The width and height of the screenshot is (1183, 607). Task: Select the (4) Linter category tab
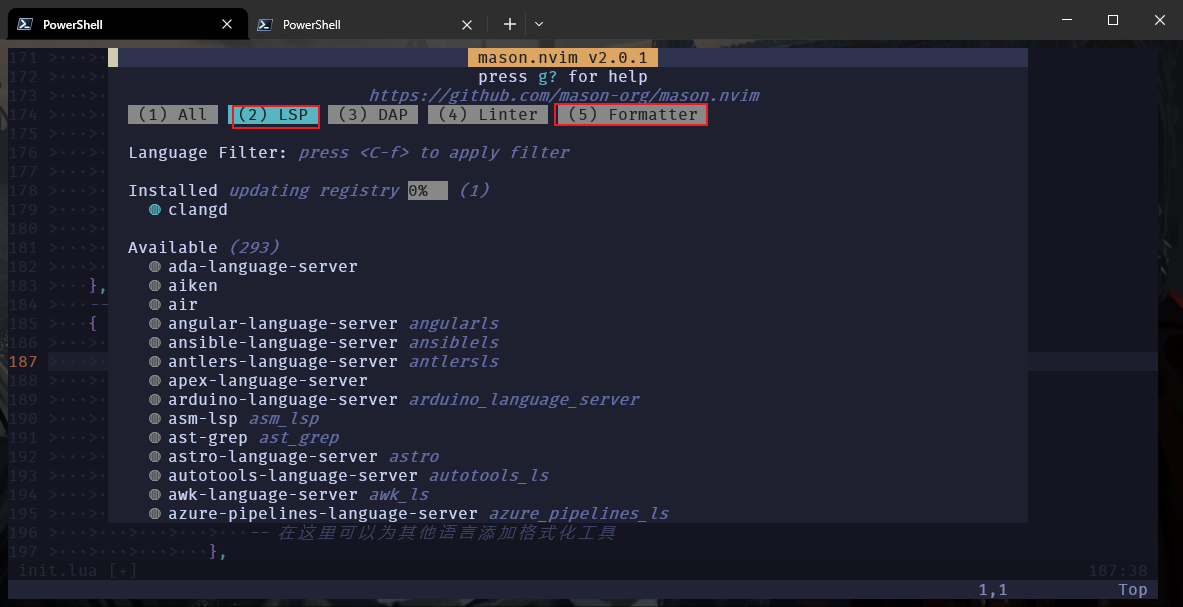[x=487, y=115]
